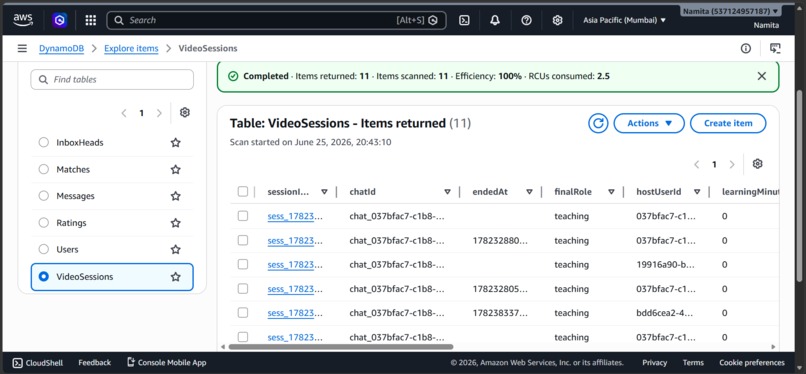806x374 pixels.
Task: Open the Asia Pacific (Mumbai) region selector
Action: [x=624, y=20]
